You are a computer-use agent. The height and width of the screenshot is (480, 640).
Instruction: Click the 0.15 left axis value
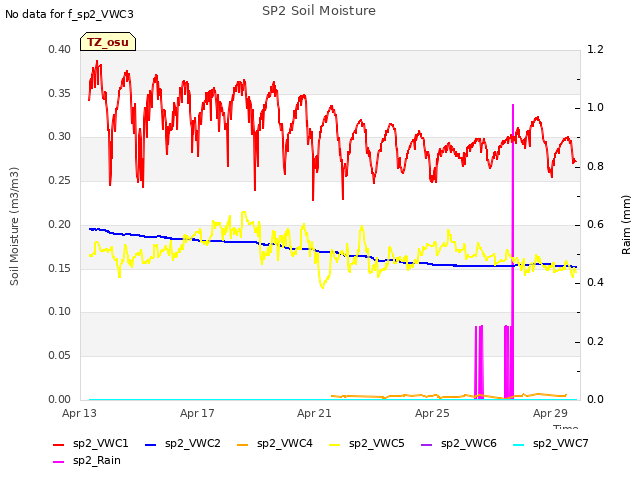pyautogui.click(x=60, y=268)
